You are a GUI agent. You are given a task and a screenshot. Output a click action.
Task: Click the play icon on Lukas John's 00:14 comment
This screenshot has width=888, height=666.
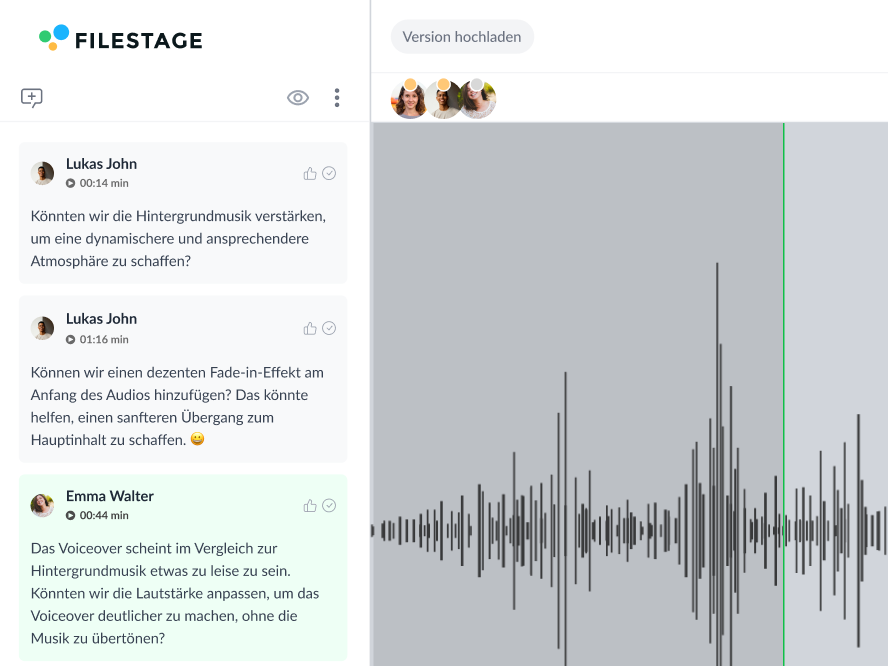(70, 183)
